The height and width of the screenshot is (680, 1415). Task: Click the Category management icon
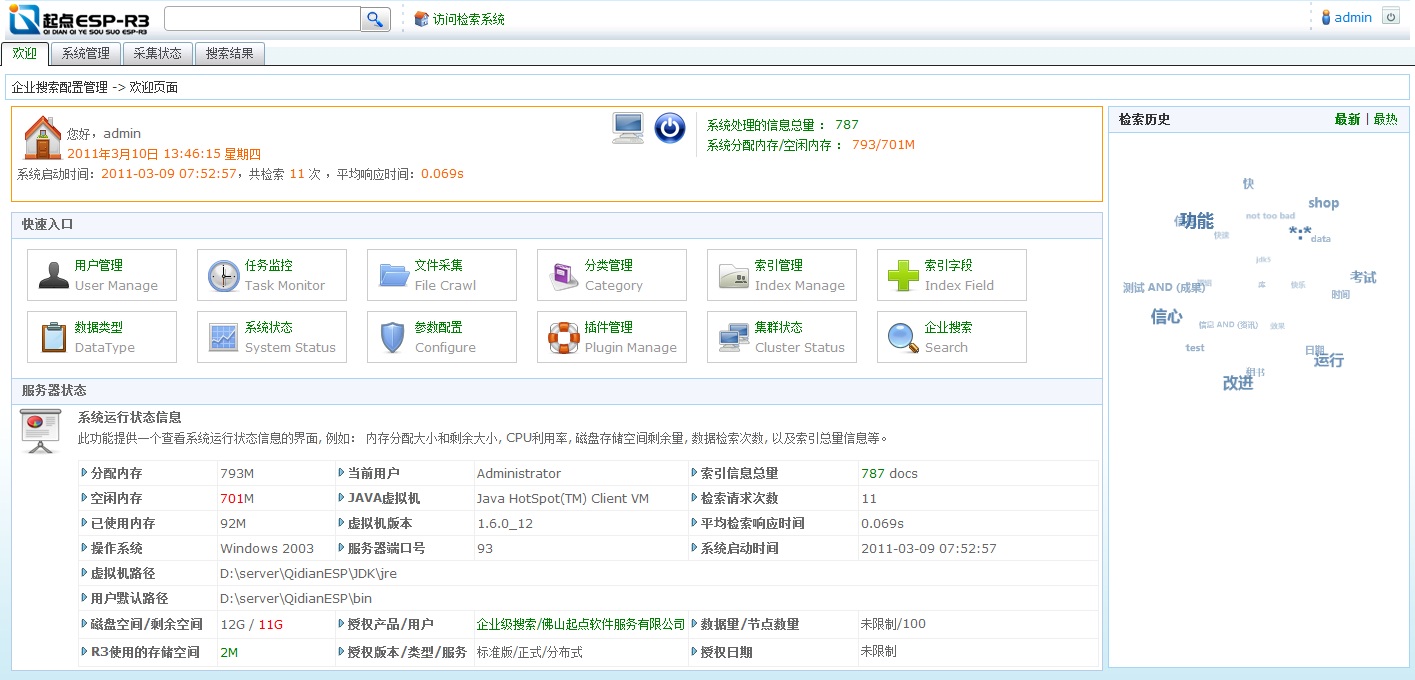(x=562, y=274)
